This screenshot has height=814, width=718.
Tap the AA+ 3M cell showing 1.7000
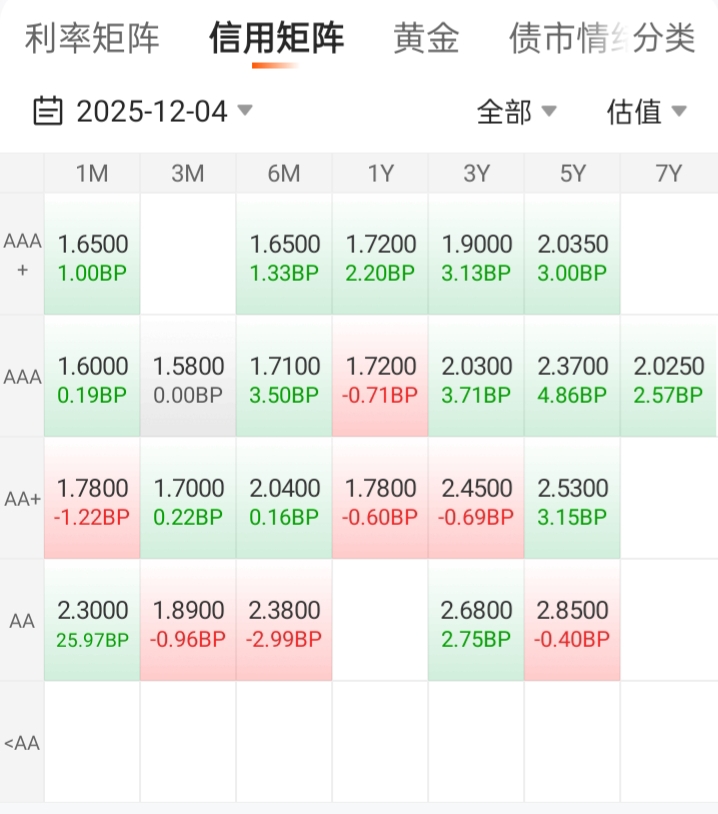click(x=188, y=500)
